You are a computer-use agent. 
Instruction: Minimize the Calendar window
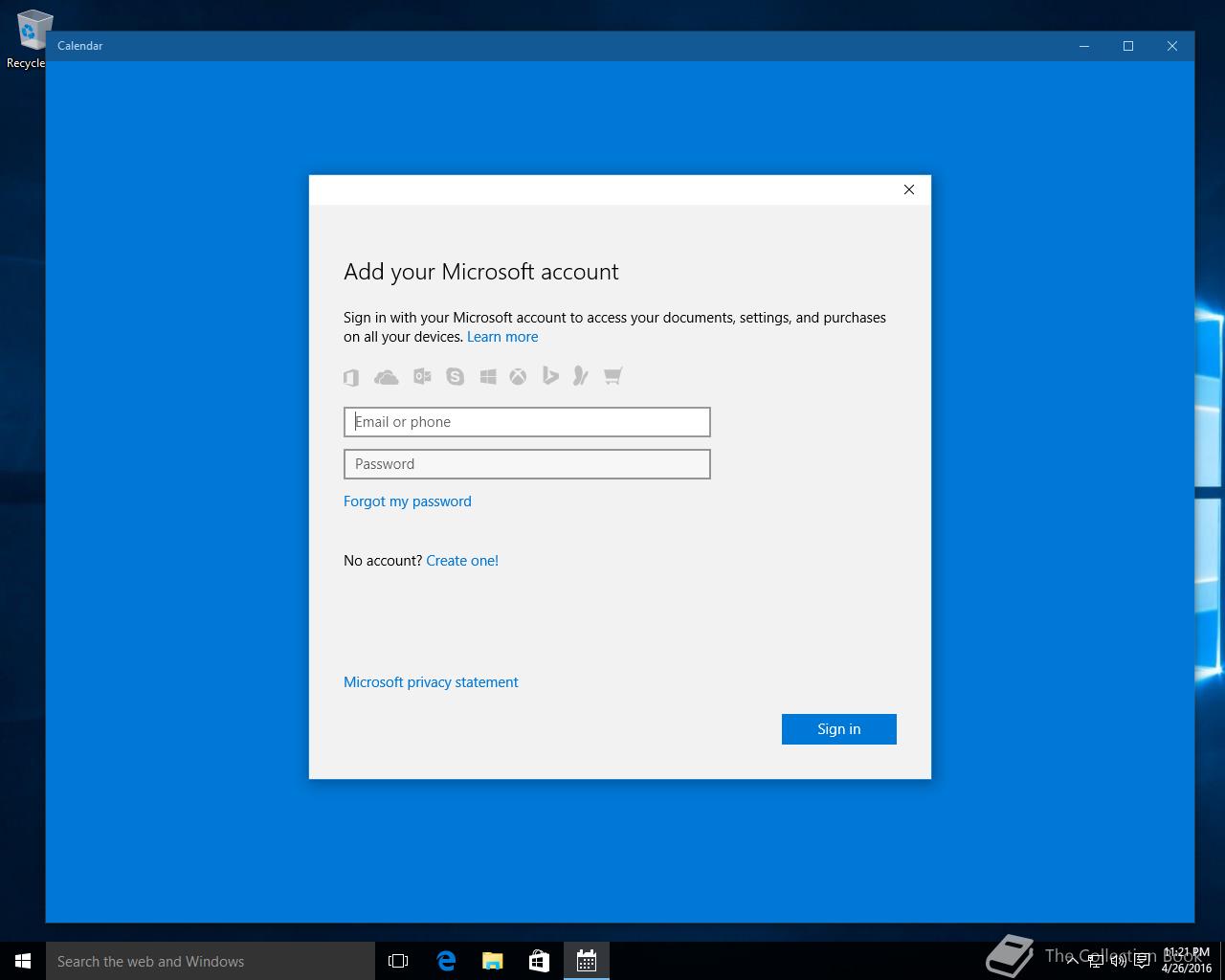tap(1084, 46)
